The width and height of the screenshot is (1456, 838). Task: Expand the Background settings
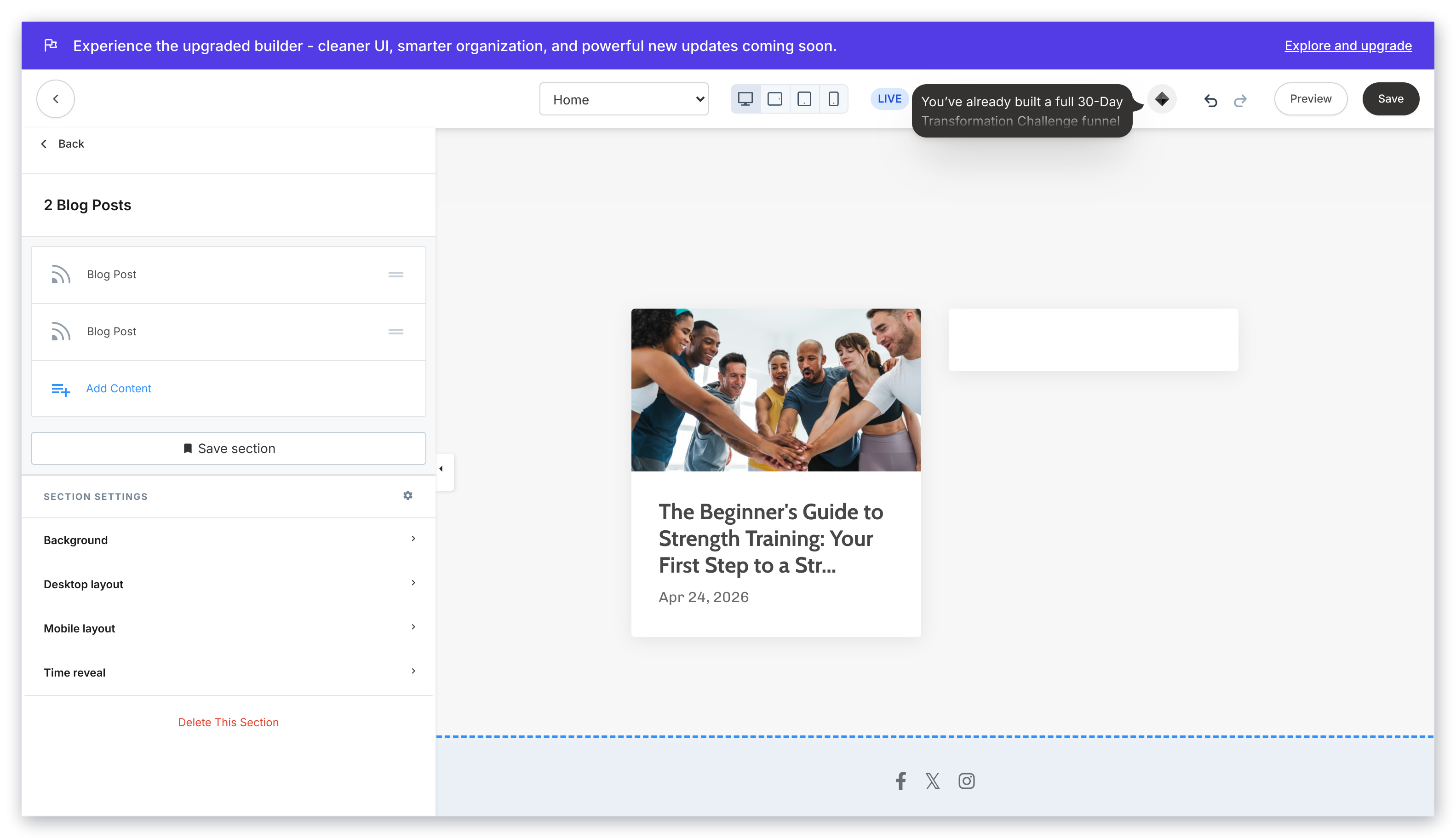(229, 540)
